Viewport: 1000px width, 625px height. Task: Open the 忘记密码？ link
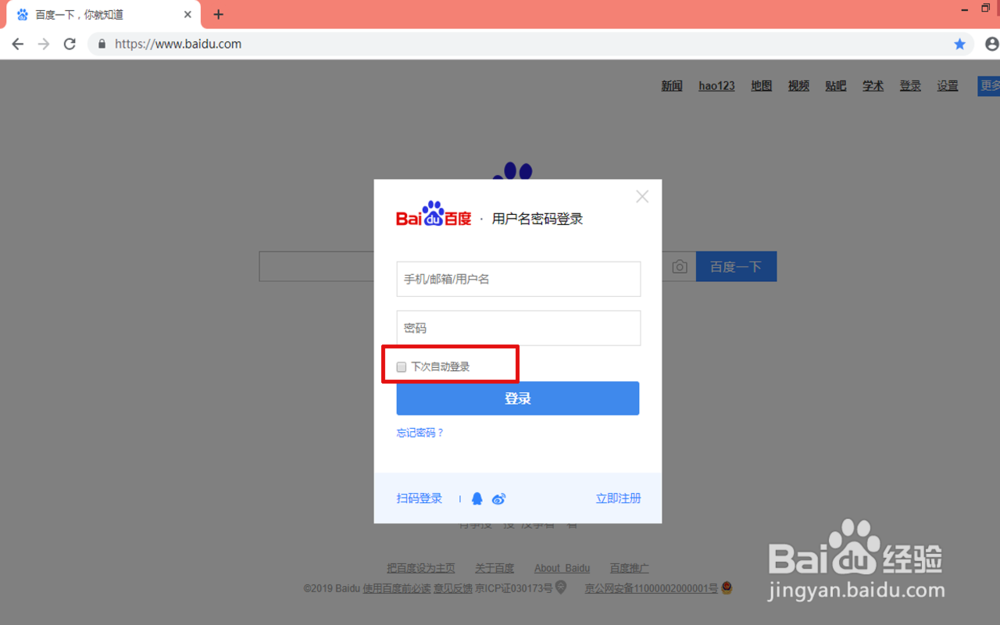tap(420, 432)
